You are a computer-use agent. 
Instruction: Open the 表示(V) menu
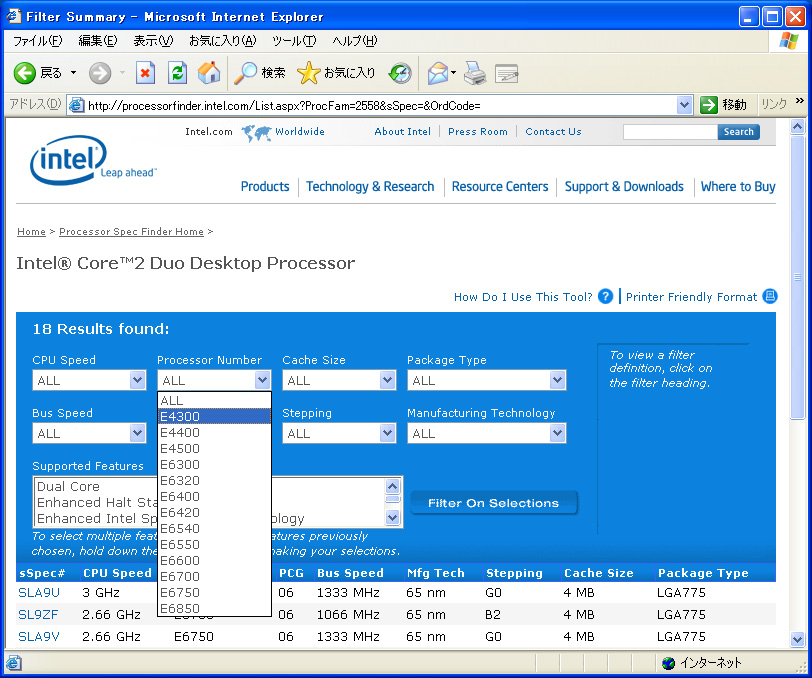tap(153, 41)
